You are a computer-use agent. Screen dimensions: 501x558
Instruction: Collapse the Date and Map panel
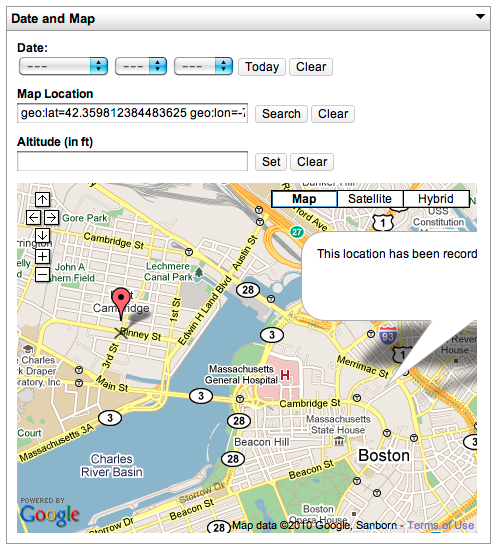coord(480,16)
